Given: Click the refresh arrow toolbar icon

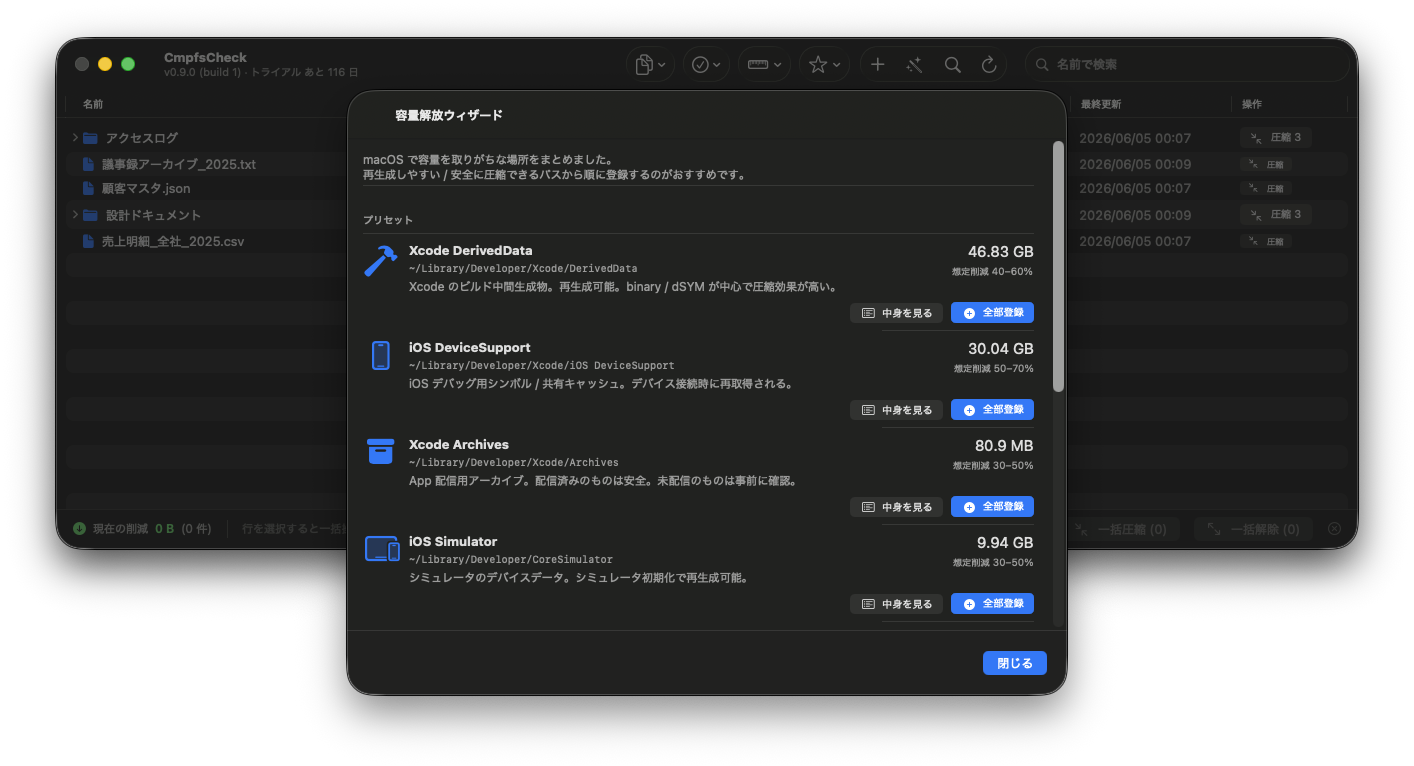Looking at the screenshot, I should click(989, 64).
